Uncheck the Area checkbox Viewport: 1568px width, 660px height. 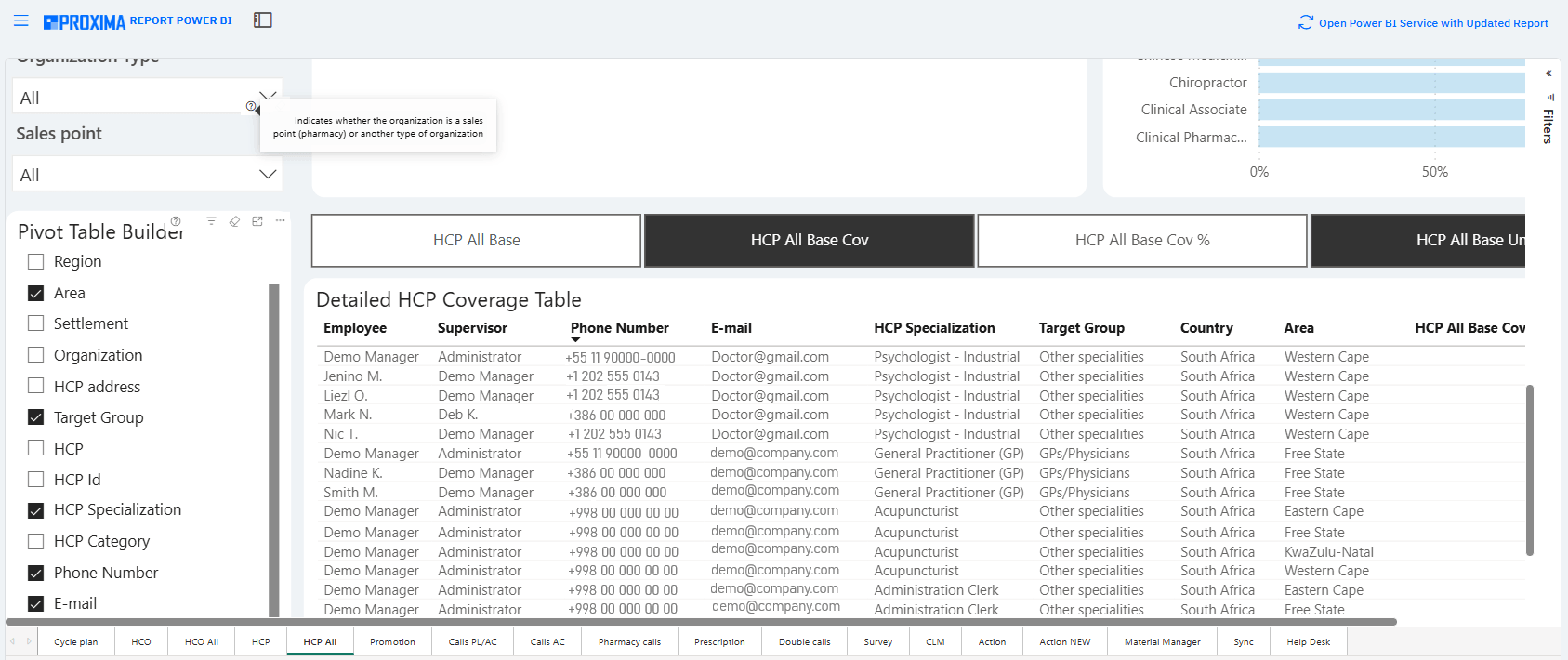coord(36,293)
